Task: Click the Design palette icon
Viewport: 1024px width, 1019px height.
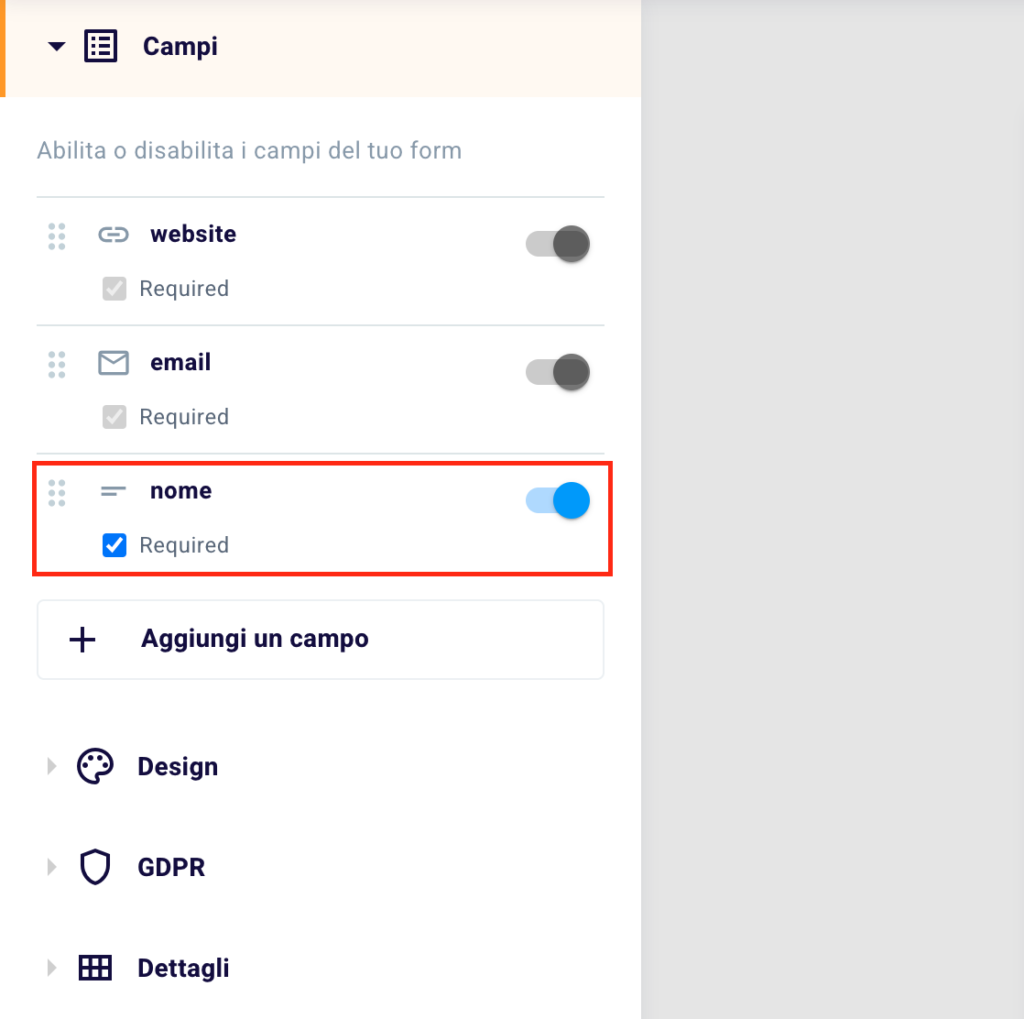Action: click(95, 766)
